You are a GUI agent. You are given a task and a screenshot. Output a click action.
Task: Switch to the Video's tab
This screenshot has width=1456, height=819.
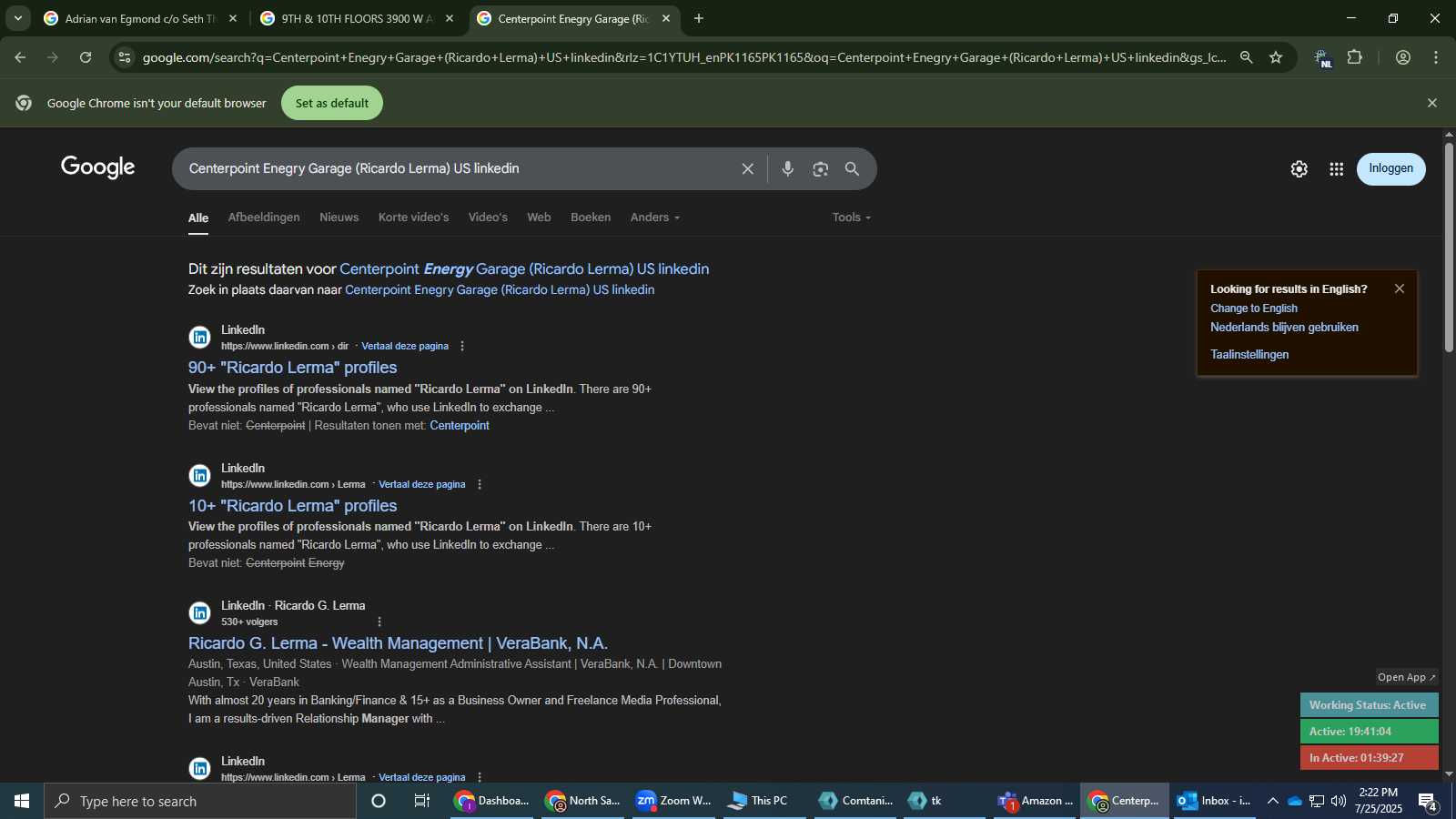pos(488,217)
